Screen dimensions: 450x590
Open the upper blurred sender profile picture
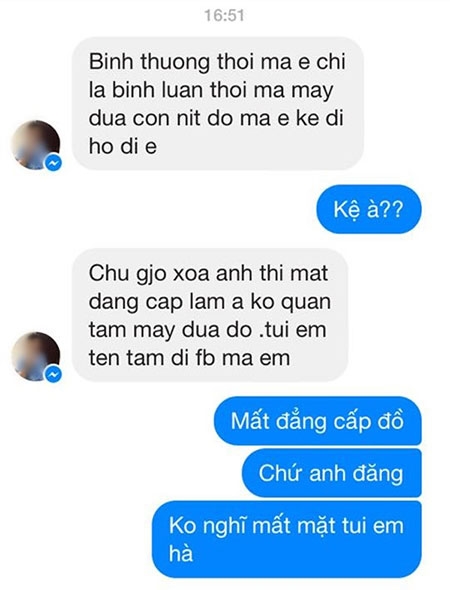(35, 145)
